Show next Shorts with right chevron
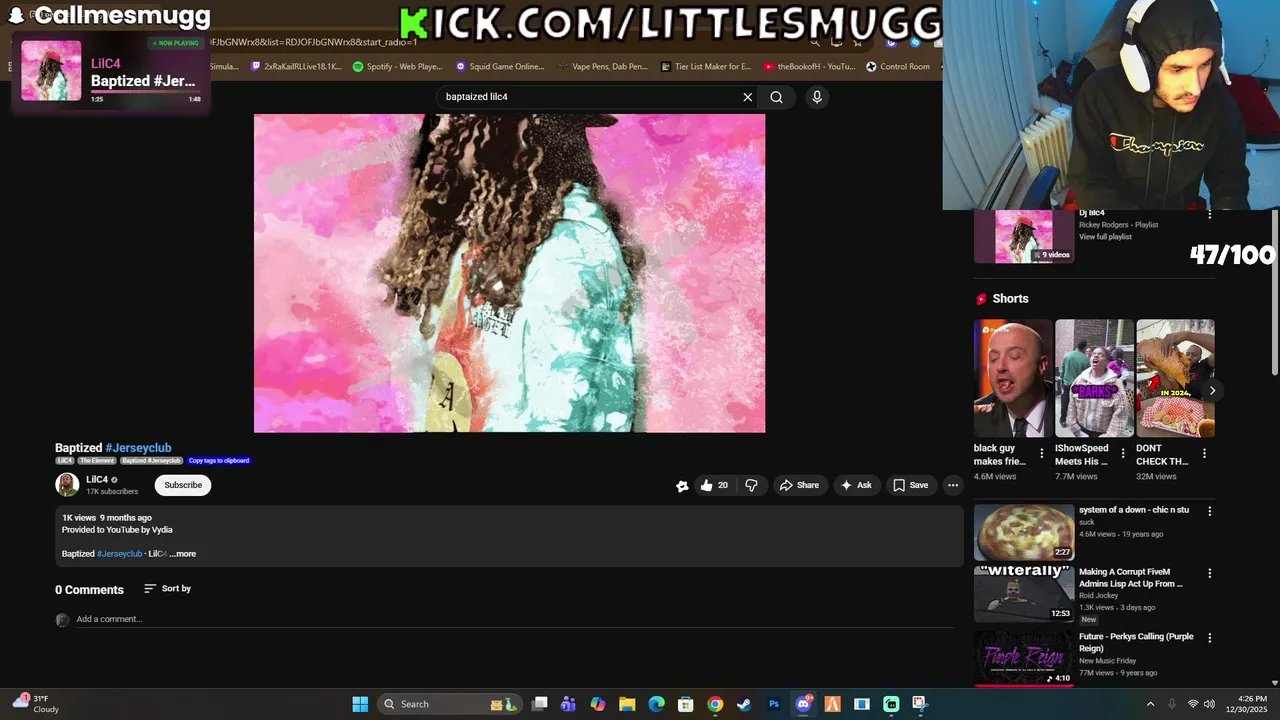 click(1212, 391)
